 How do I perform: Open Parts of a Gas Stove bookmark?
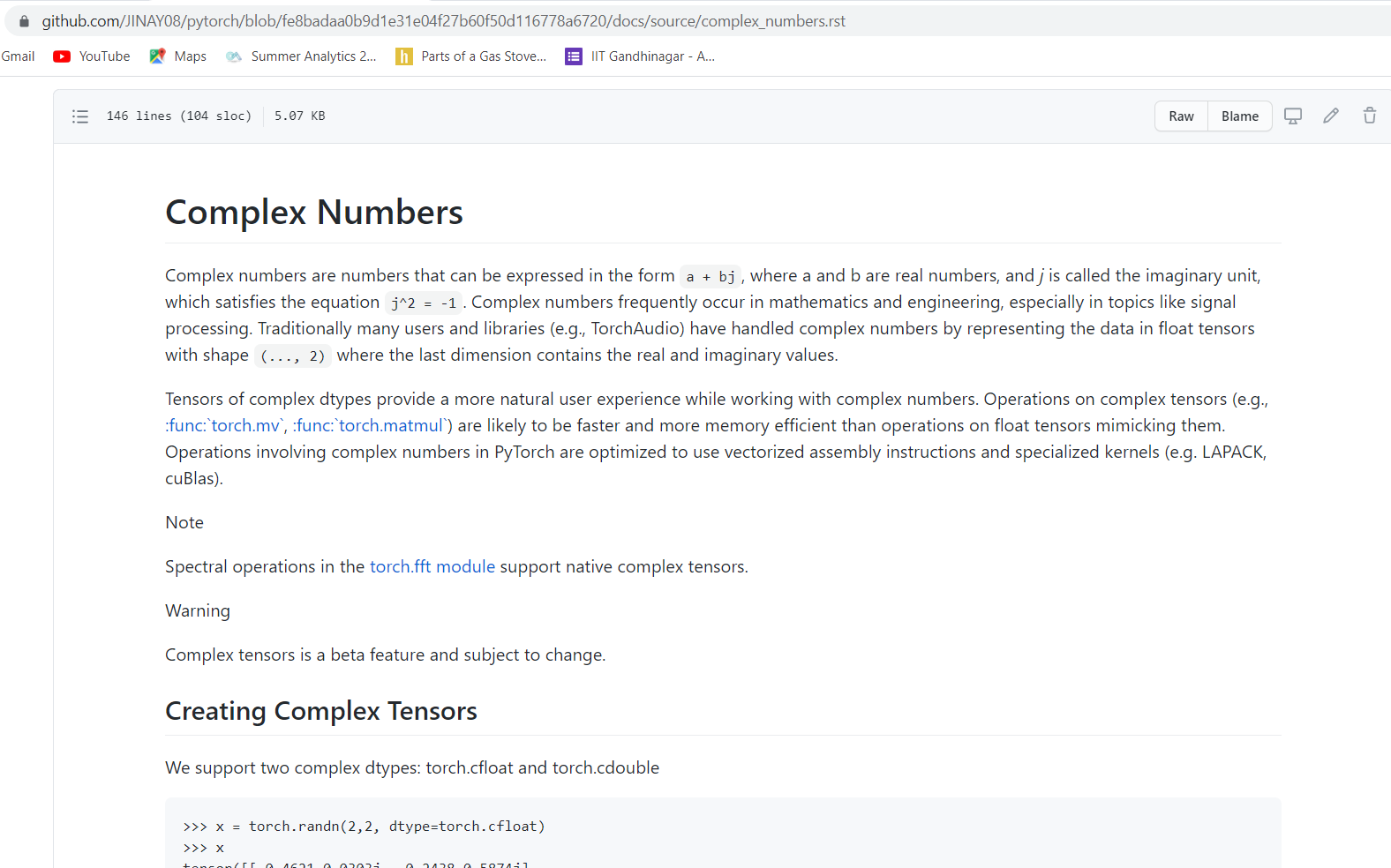click(x=471, y=56)
